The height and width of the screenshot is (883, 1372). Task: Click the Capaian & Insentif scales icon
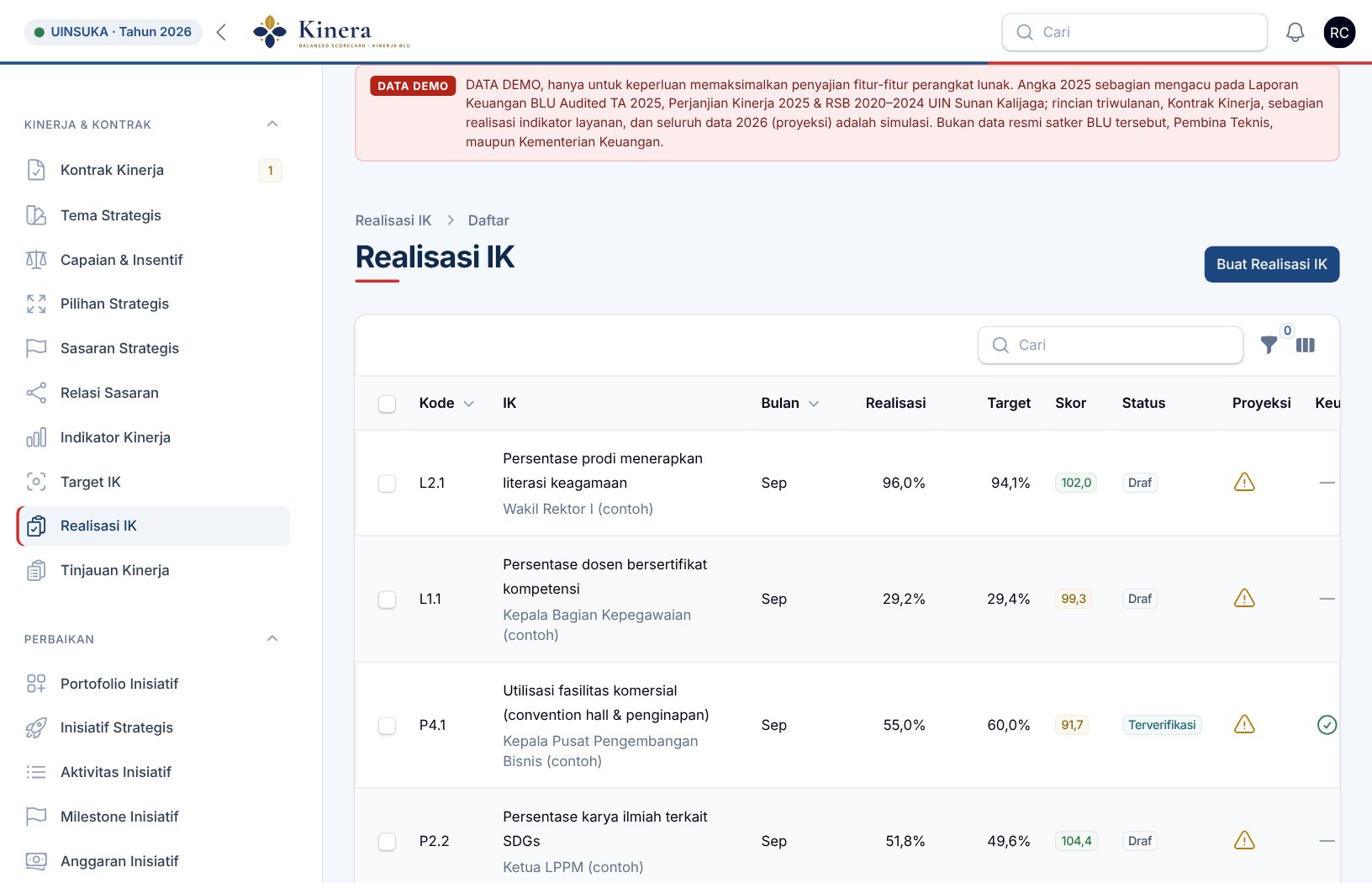click(36, 260)
